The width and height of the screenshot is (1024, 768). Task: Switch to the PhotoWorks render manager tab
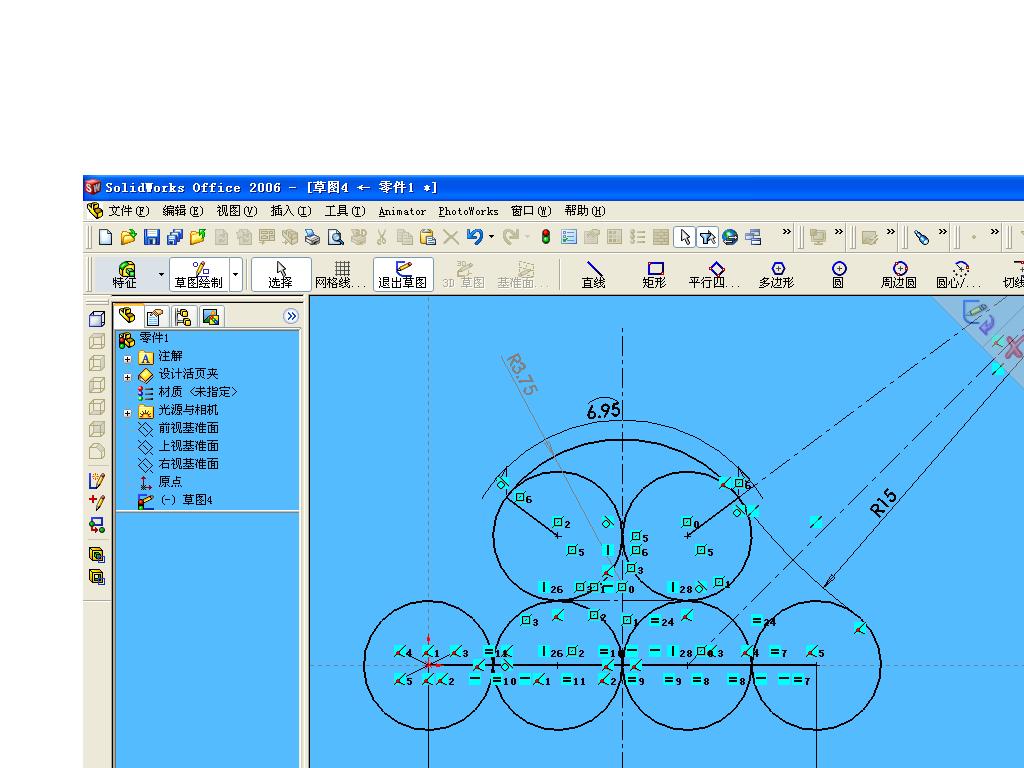211,317
